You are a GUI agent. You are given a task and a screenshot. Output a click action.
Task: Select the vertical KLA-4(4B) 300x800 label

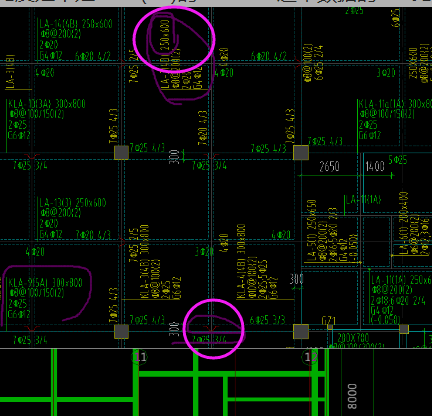coord(241,262)
